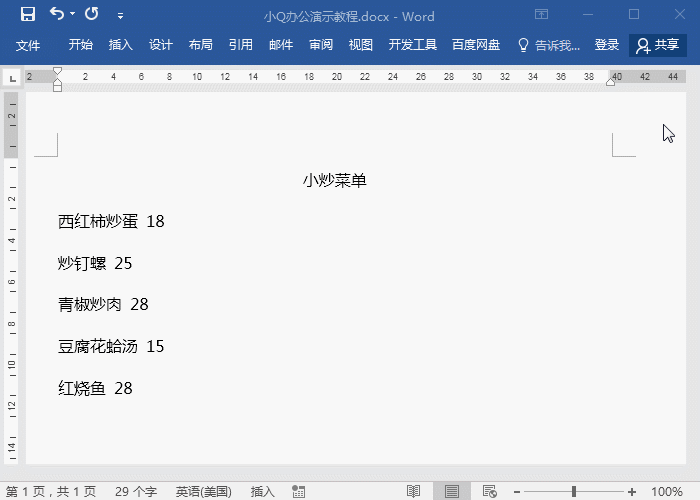The width and height of the screenshot is (700, 500).
Task: Open the 文件 menu
Action: [x=28, y=45]
